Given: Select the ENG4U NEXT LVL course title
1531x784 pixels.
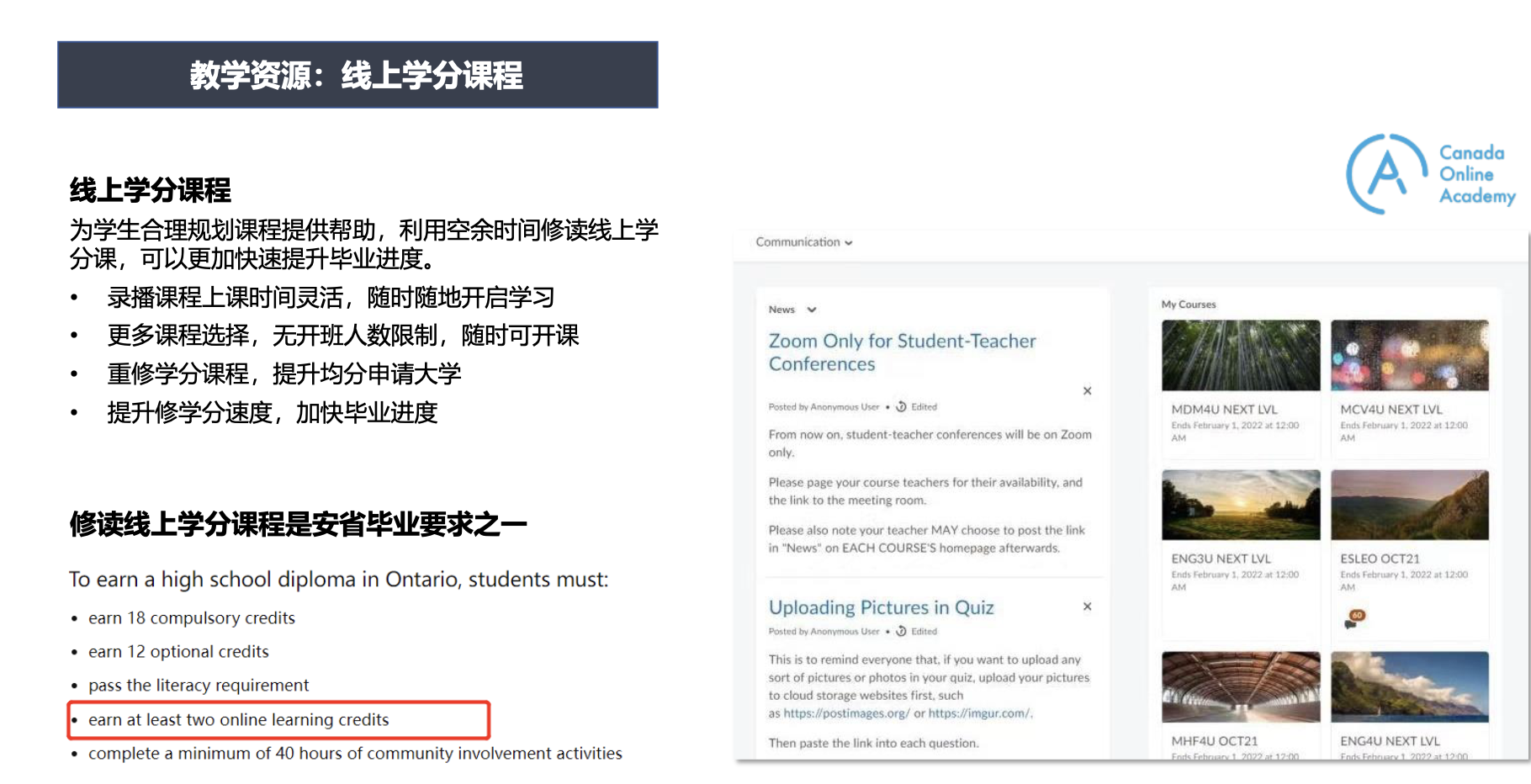Looking at the screenshot, I should (x=1390, y=741).
